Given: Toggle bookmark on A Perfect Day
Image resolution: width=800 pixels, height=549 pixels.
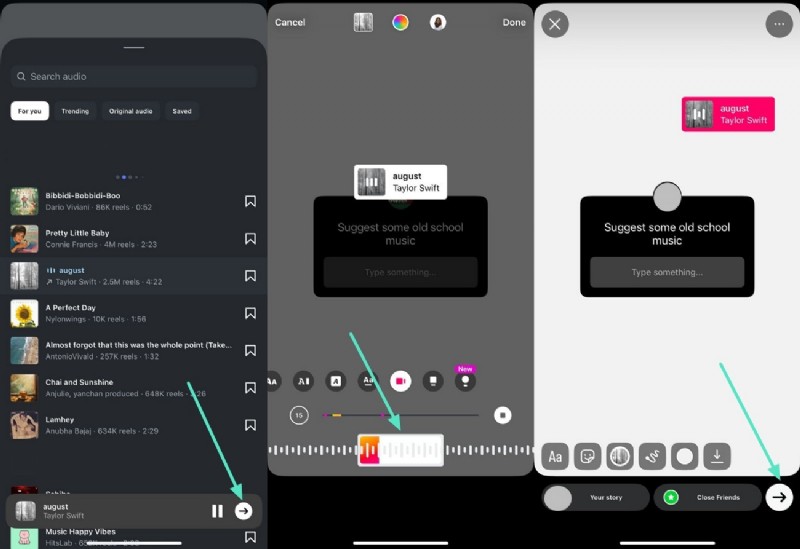Looking at the screenshot, I should tap(250, 313).
